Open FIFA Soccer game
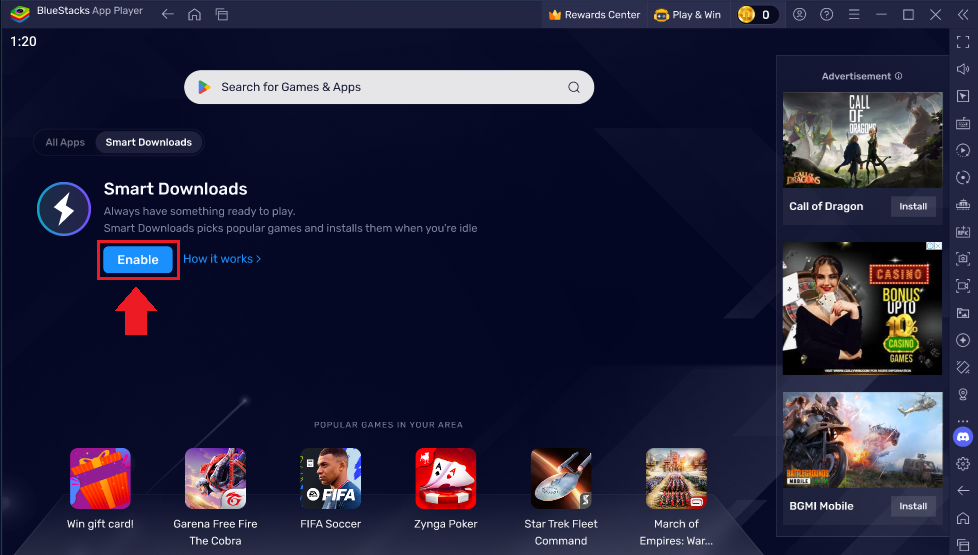Image resolution: width=978 pixels, height=555 pixels. click(x=331, y=478)
